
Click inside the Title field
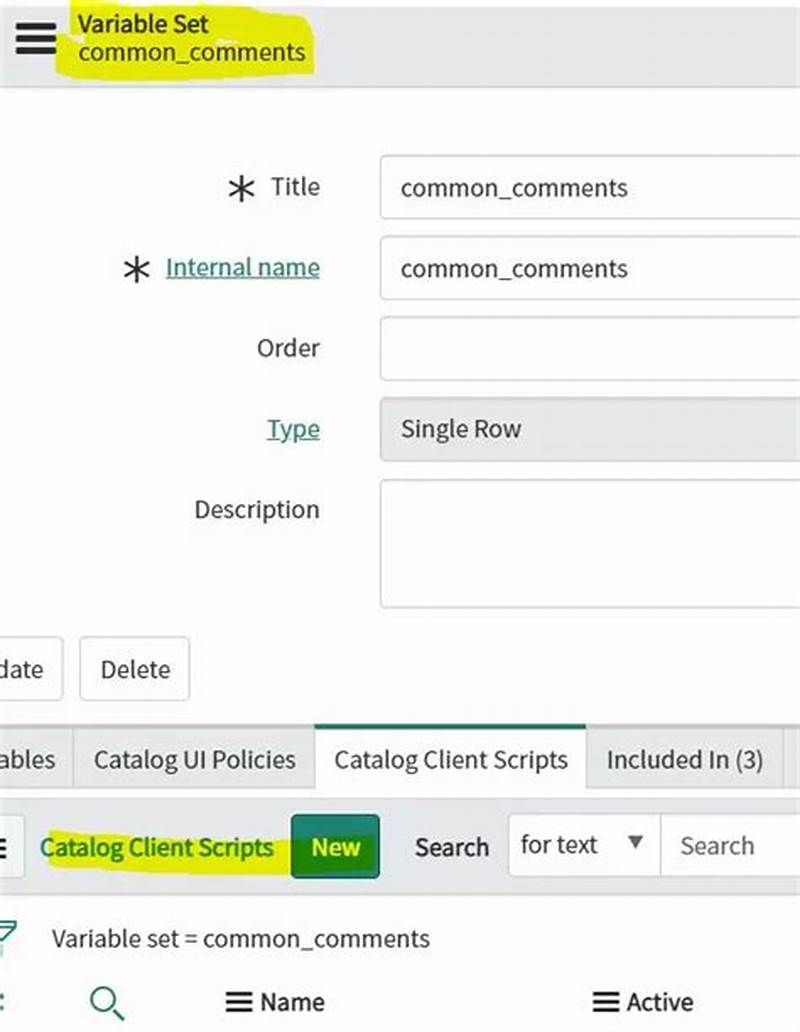click(x=590, y=187)
